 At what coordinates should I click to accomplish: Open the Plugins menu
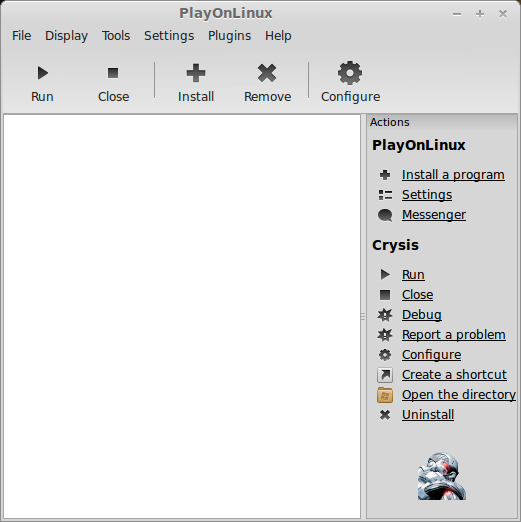click(x=229, y=36)
